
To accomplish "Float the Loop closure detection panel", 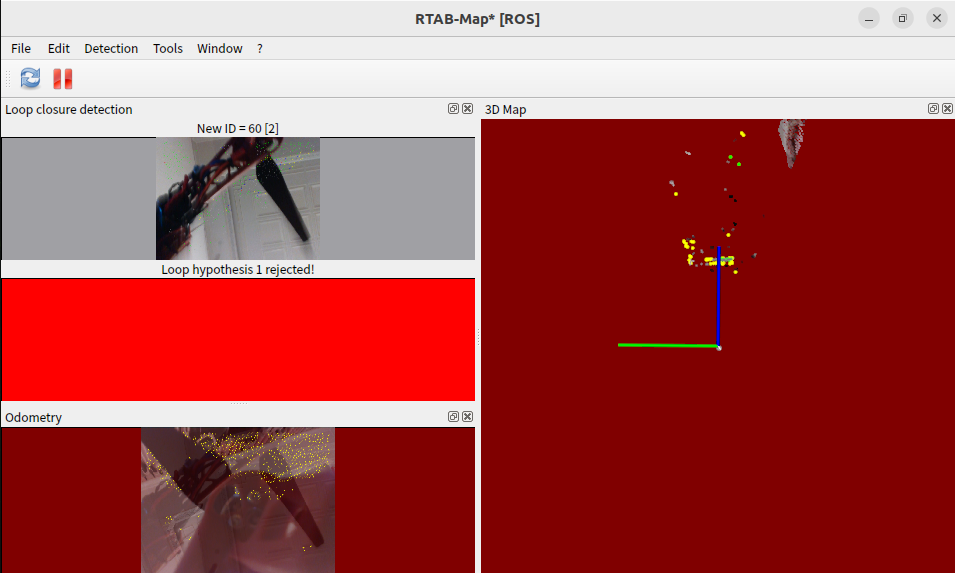I will point(453,108).
